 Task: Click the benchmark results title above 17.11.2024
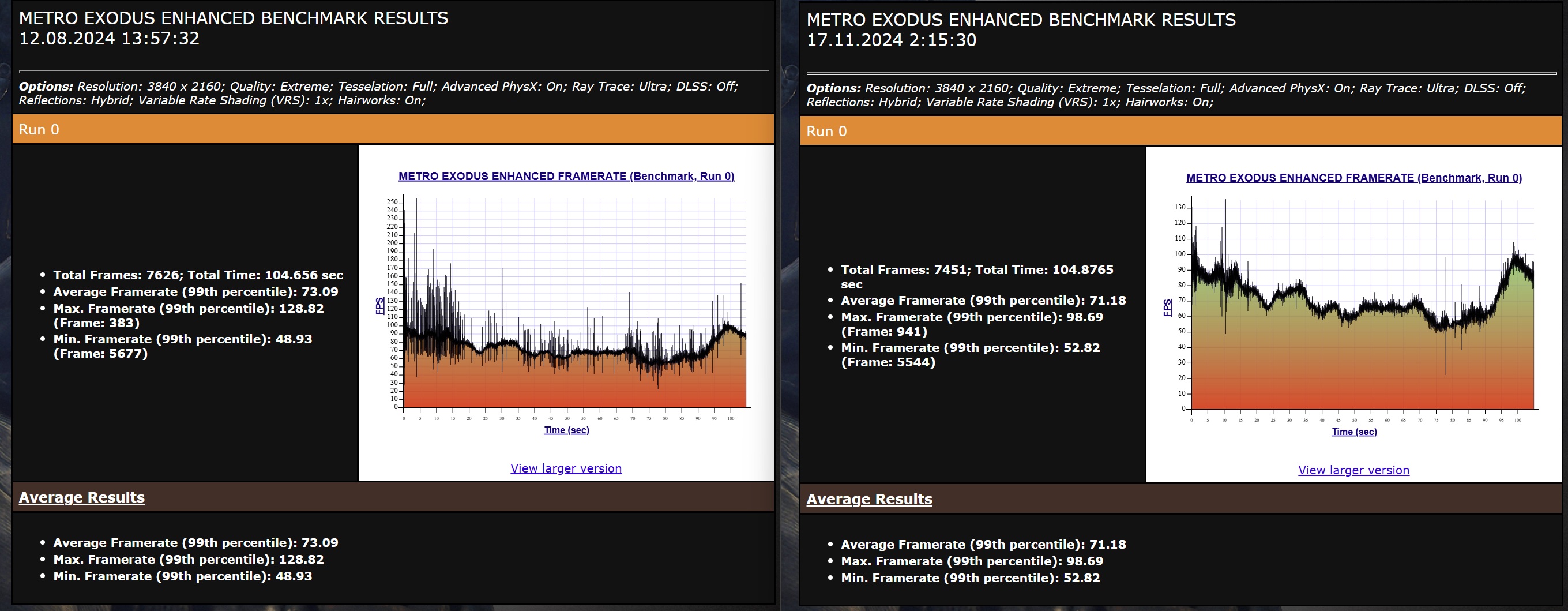1021,20
